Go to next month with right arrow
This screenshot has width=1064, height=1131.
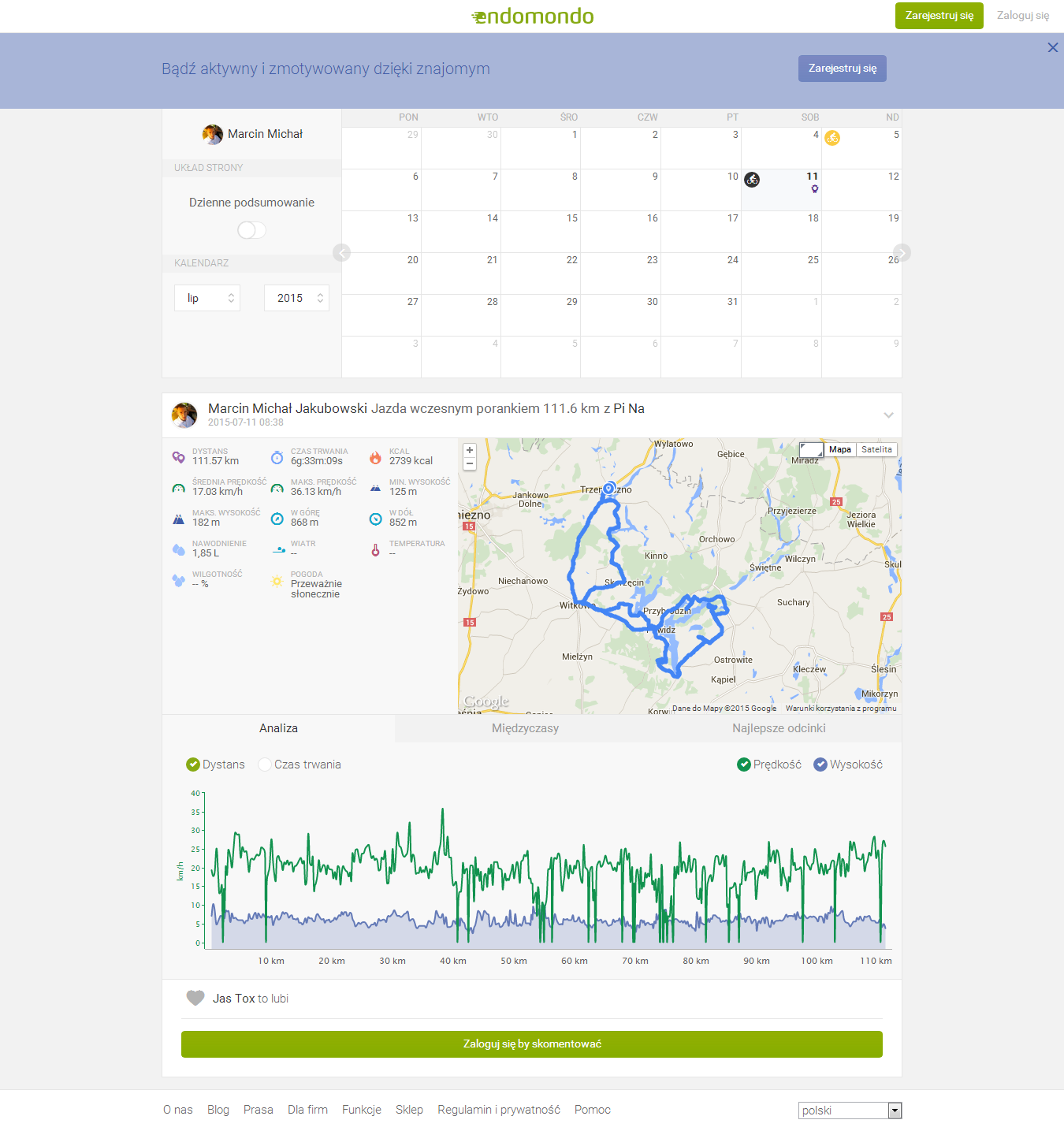pyautogui.click(x=902, y=252)
